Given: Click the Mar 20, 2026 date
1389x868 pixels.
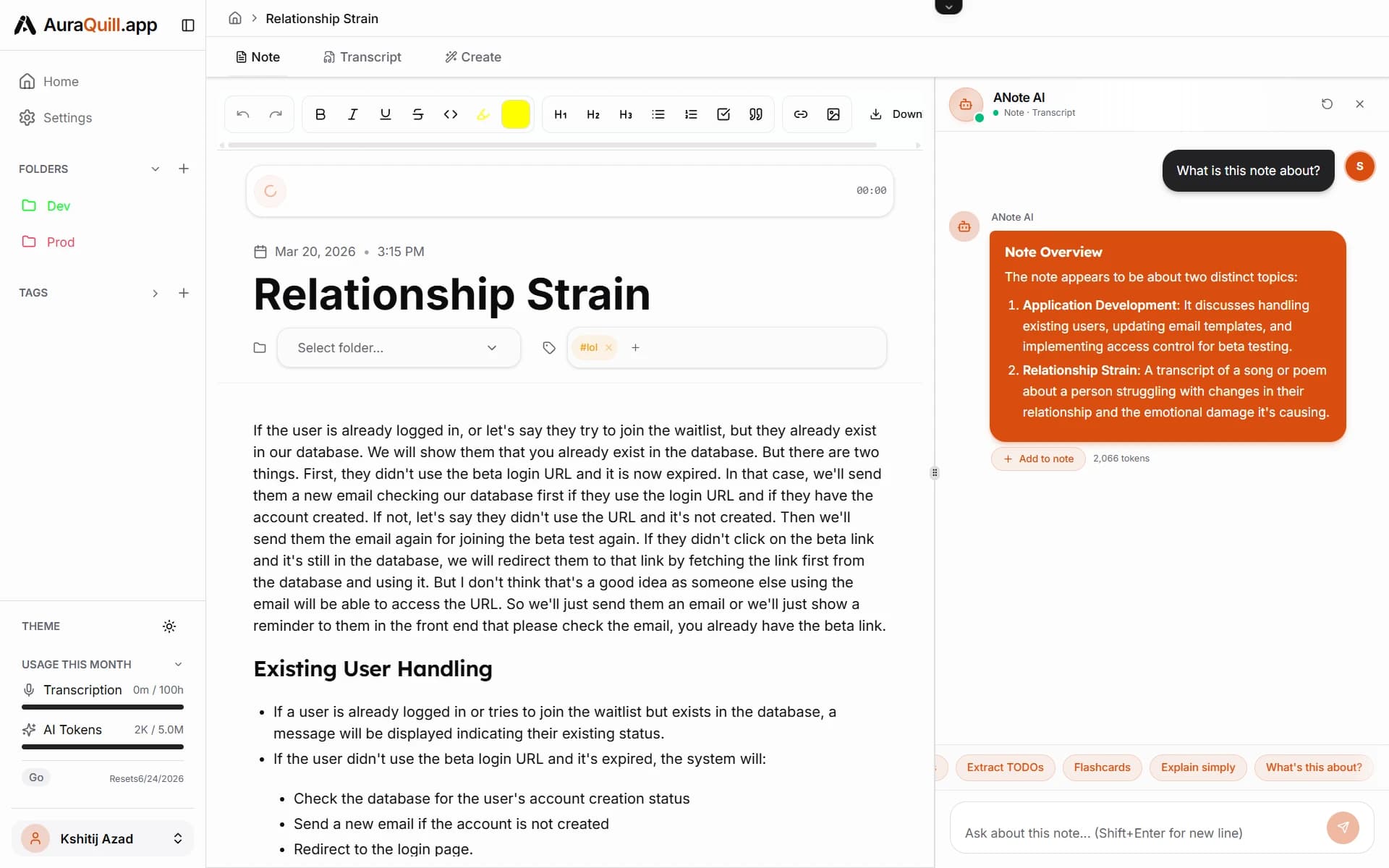Looking at the screenshot, I should tap(315, 252).
